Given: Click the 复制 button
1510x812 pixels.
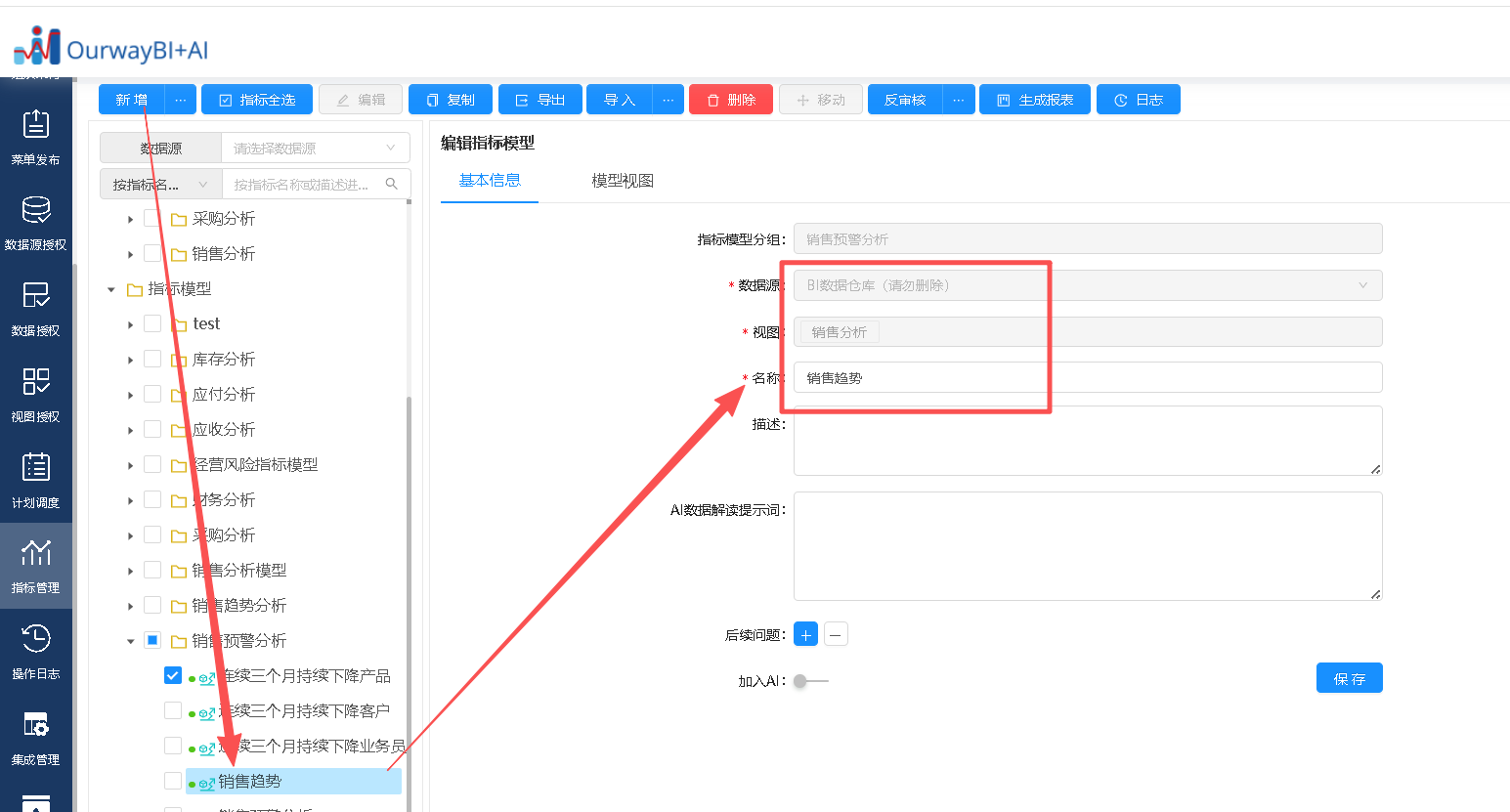Looking at the screenshot, I should [x=451, y=100].
